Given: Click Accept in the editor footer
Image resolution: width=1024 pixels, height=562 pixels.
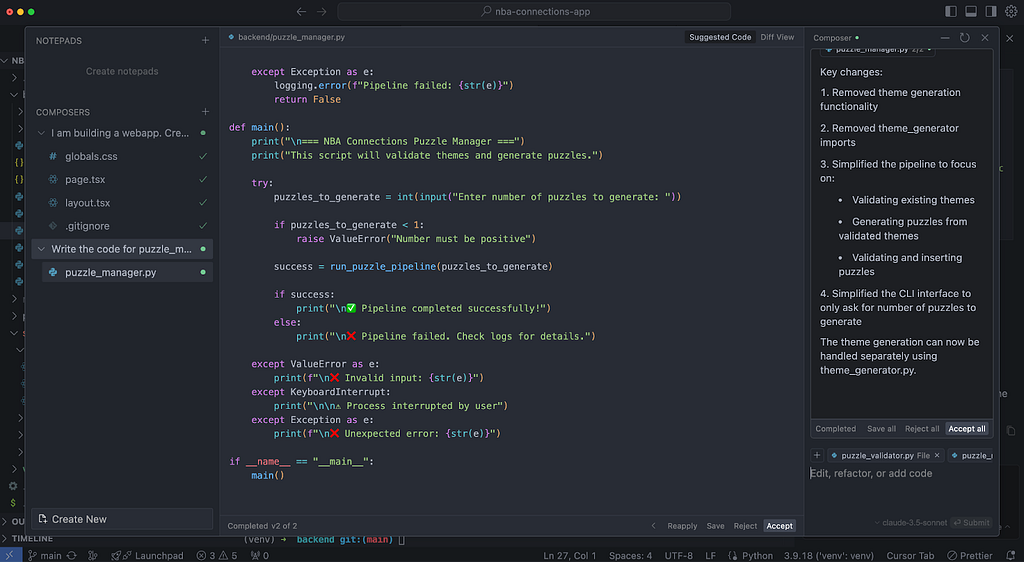Looking at the screenshot, I should tap(779, 525).
